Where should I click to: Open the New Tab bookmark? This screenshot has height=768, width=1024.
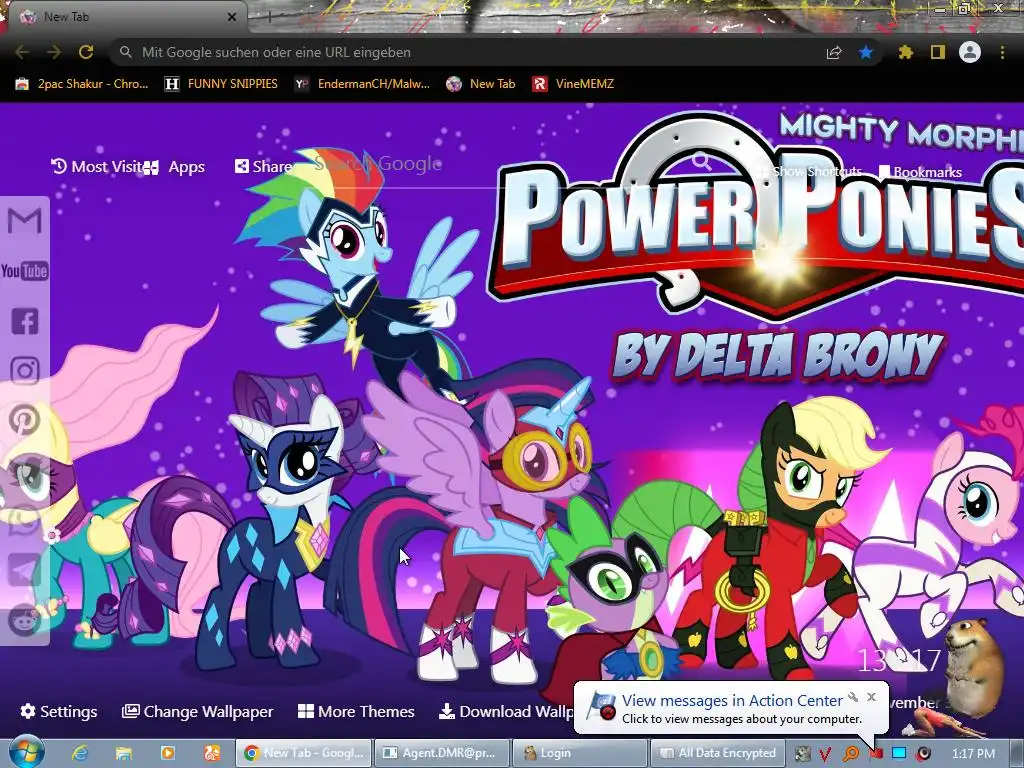tap(481, 84)
